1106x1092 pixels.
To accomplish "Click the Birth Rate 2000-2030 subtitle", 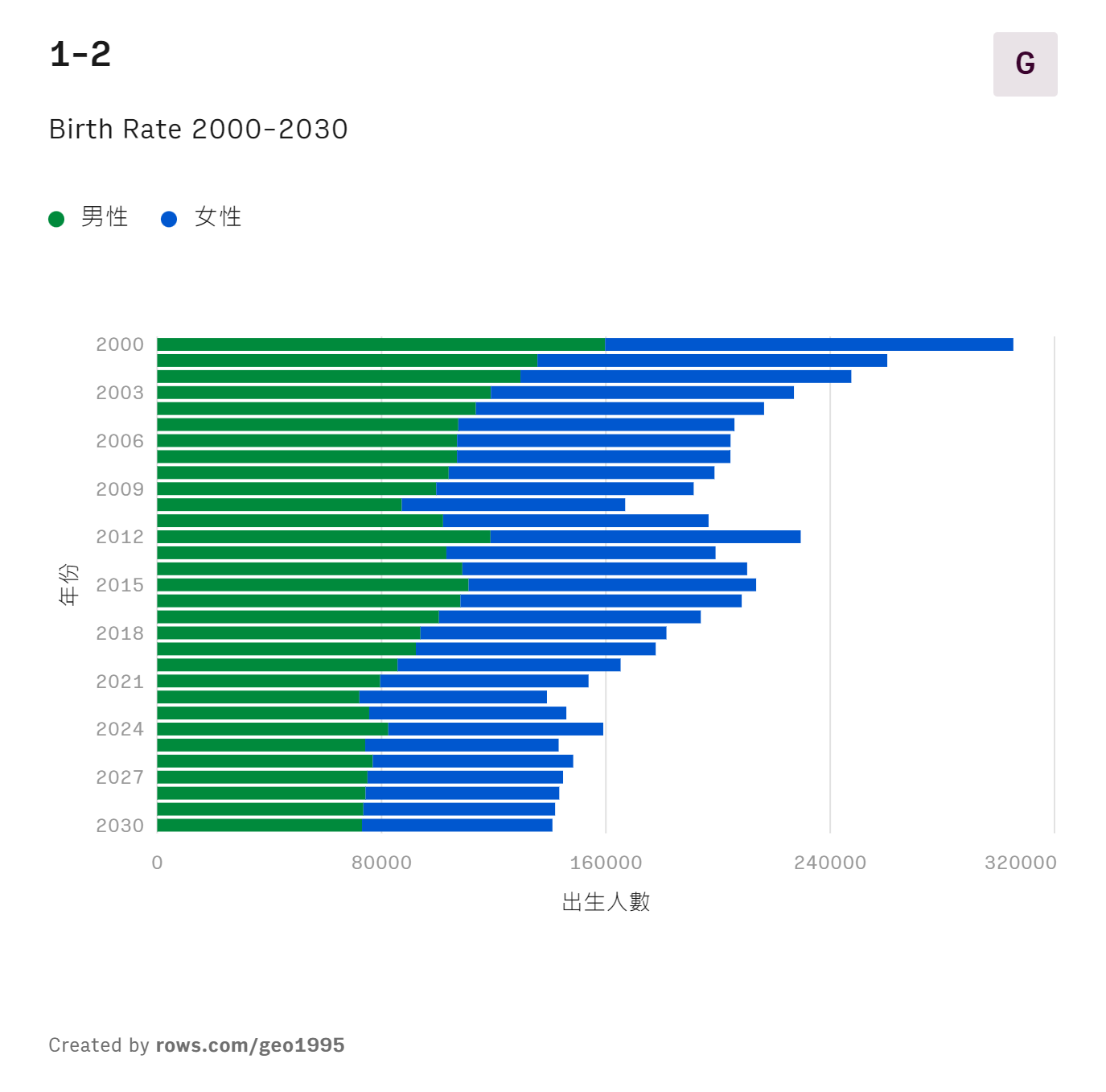I will click(x=198, y=130).
